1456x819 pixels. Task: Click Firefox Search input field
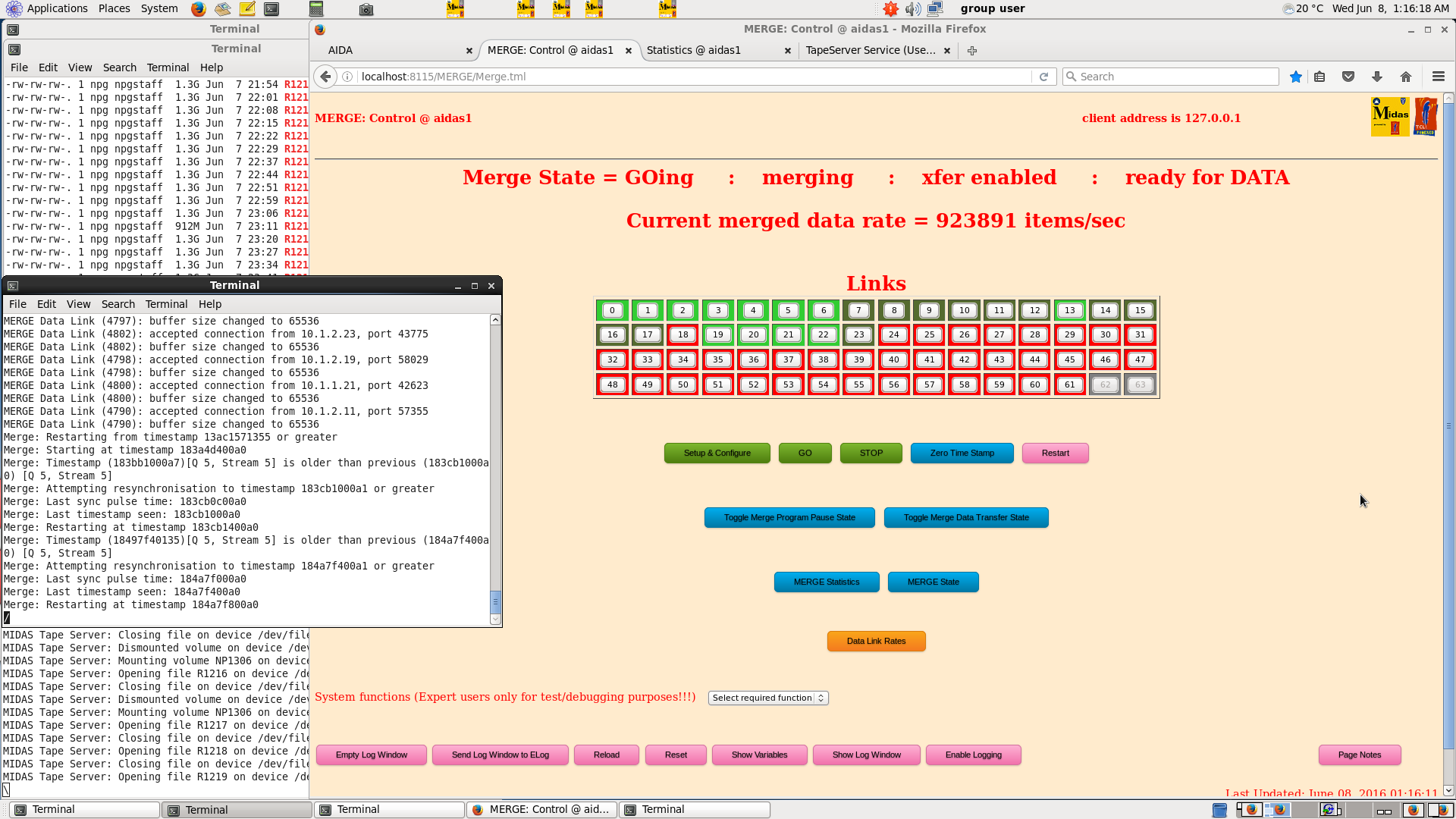pyautogui.click(x=1171, y=77)
